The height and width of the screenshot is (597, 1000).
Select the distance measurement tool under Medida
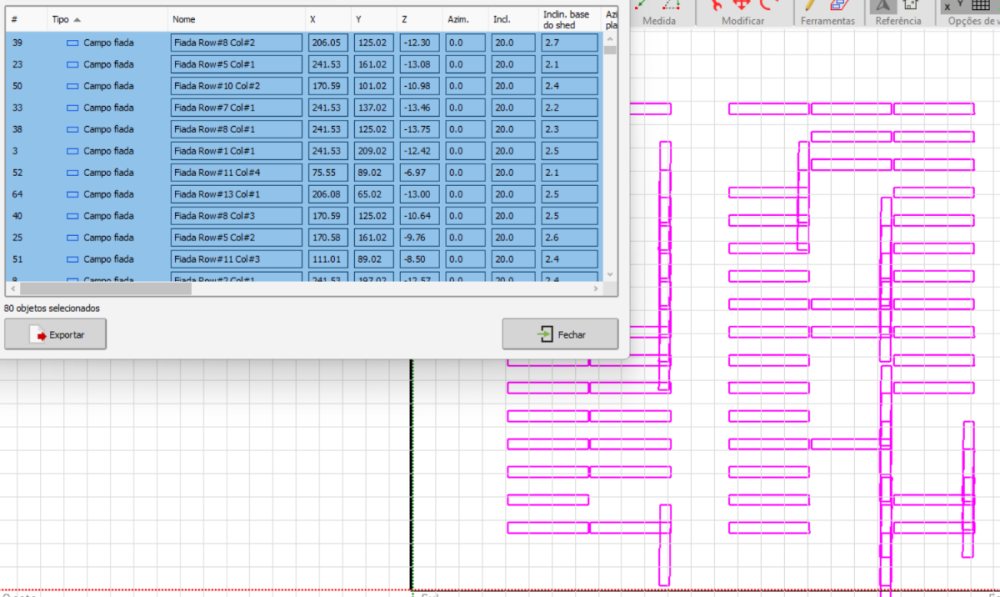[x=639, y=6]
